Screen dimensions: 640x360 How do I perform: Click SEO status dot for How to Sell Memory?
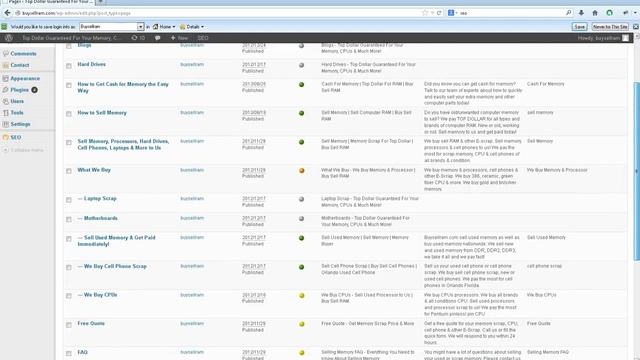coord(301,113)
